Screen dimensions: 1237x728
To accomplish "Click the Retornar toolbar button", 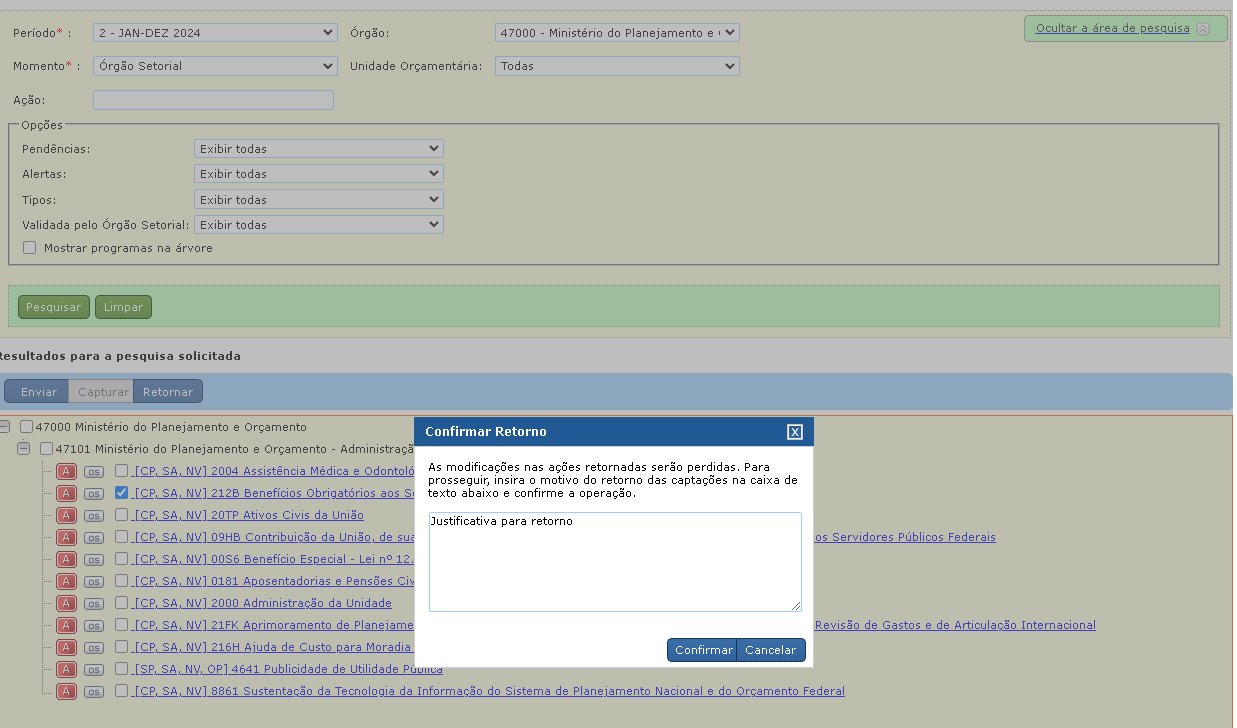I will tap(168, 392).
